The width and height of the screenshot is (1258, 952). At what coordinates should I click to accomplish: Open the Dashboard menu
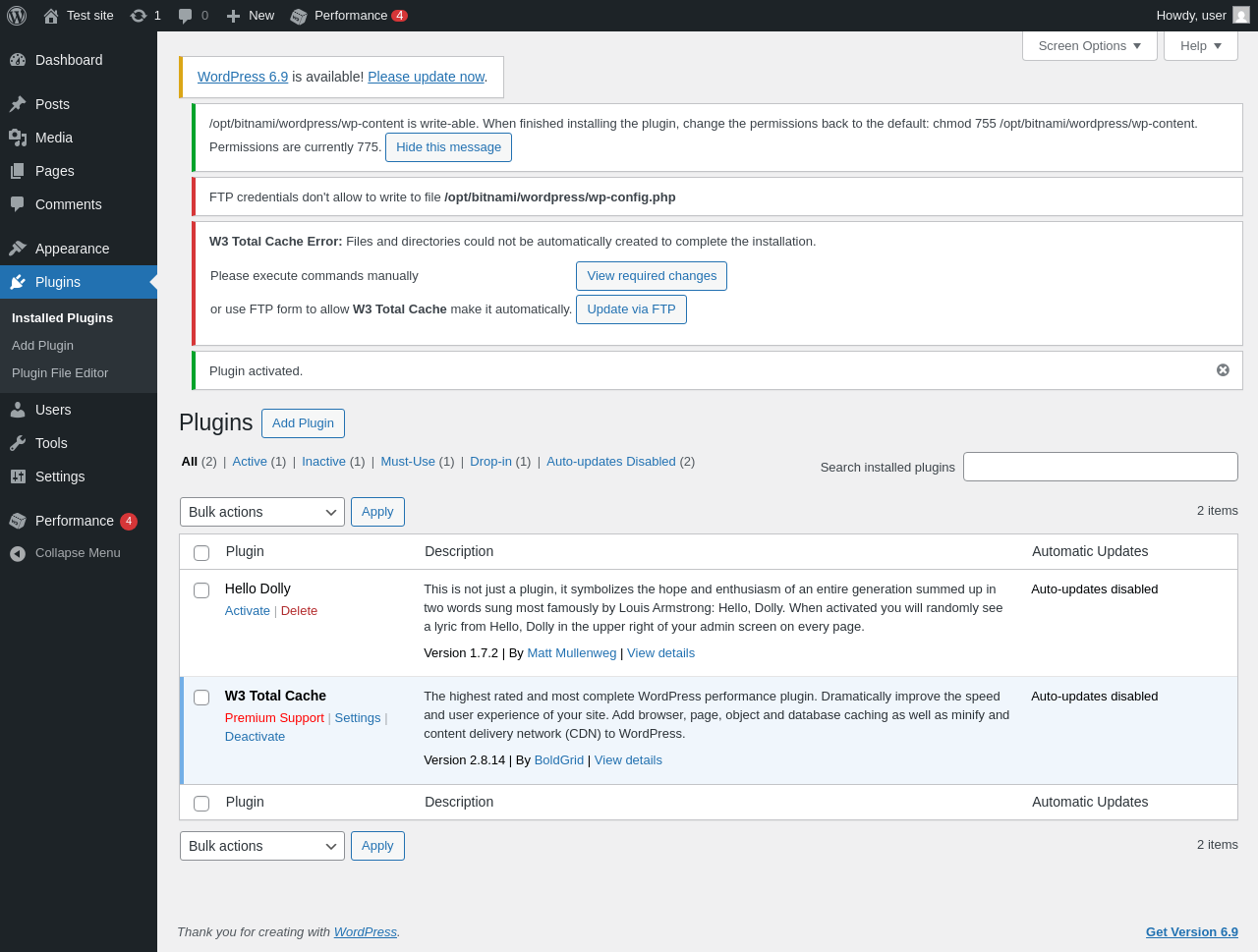(79, 60)
